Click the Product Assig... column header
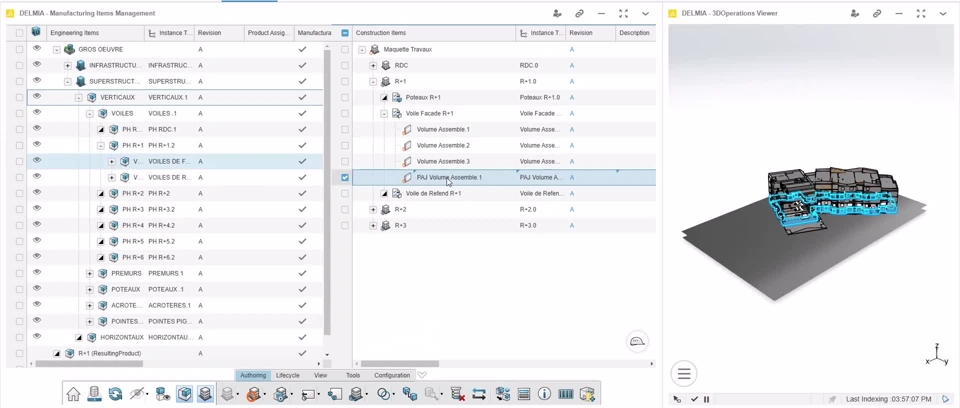The image size is (960, 408). [269, 33]
